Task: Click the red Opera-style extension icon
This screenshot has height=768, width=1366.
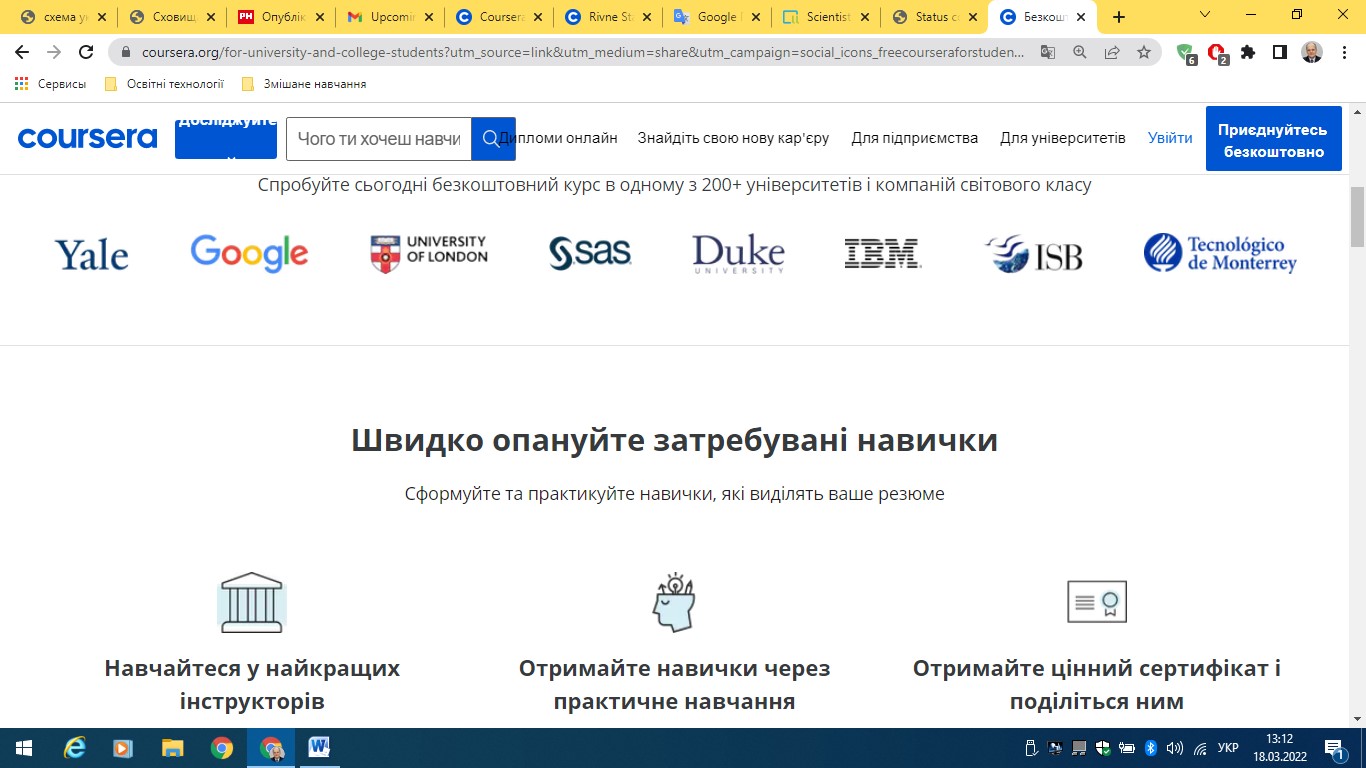Action: tap(1217, 54)
